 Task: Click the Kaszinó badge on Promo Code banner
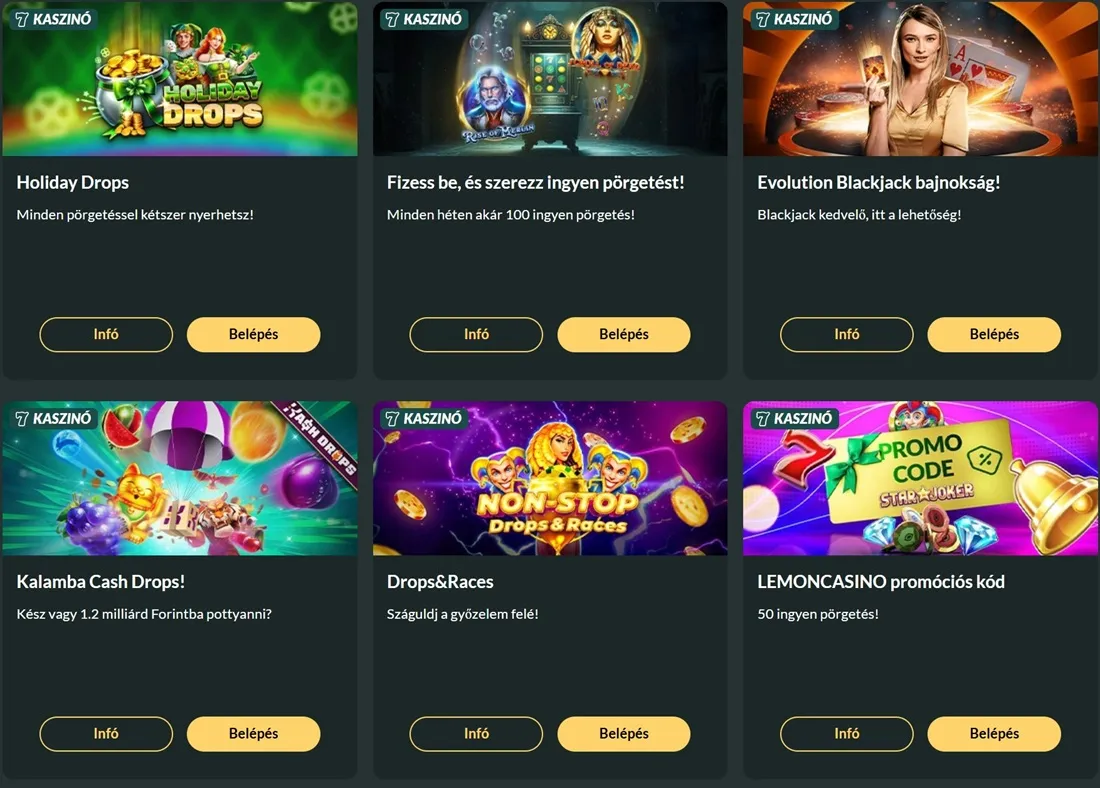click(794, 418)
